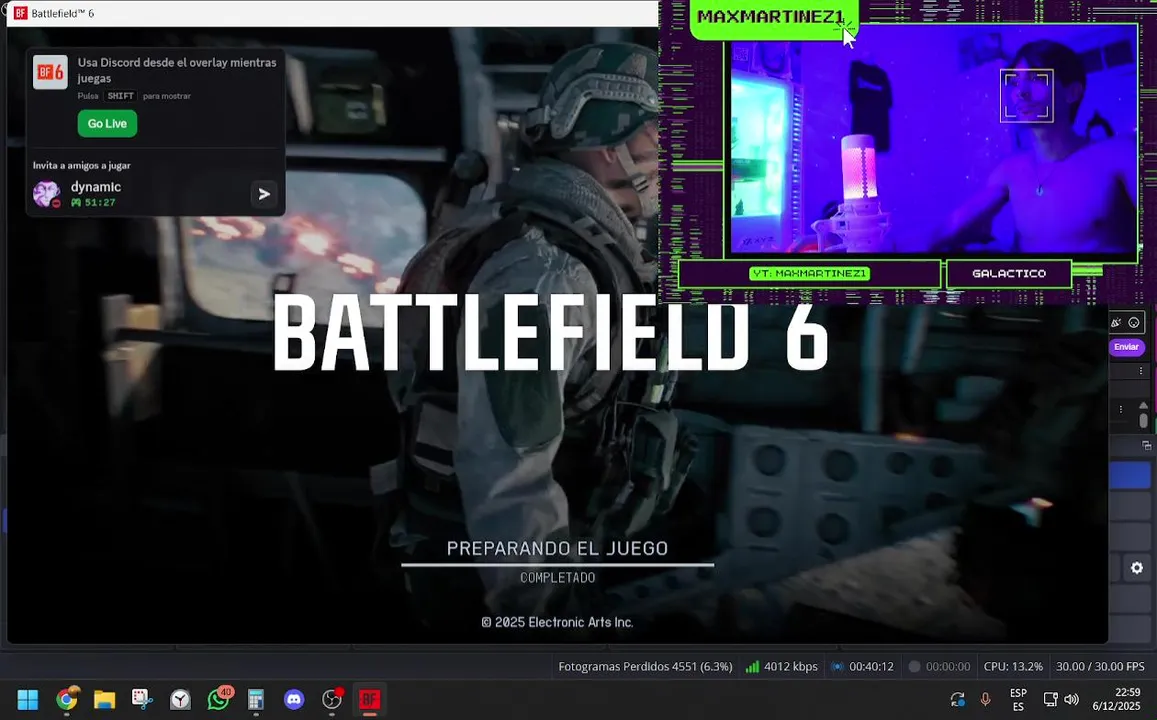The image size is (1157, 720).
Task: Open lower three-dot menu beside scrollbar
Action: click(x=1121, y=409)
